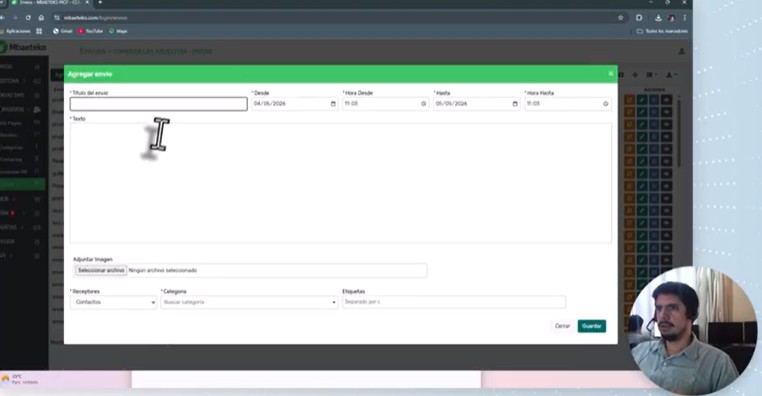Open the YouTube bookmark

(x=90, y=31)
